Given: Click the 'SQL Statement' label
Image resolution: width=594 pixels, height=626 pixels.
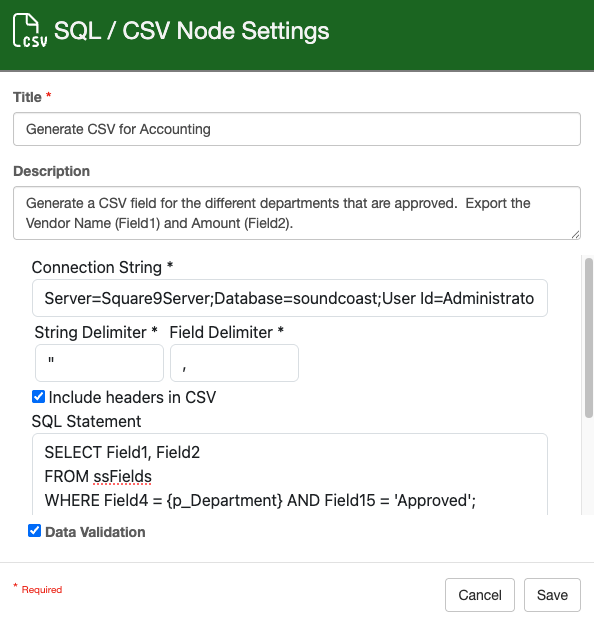Looking at the screenshot, I should coord(86,421).
